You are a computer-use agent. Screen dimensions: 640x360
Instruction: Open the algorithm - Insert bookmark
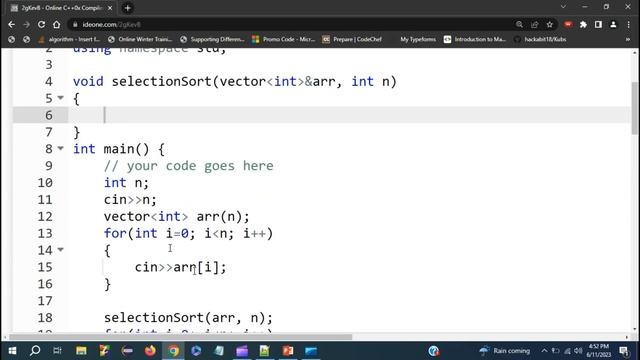[69, 39]
